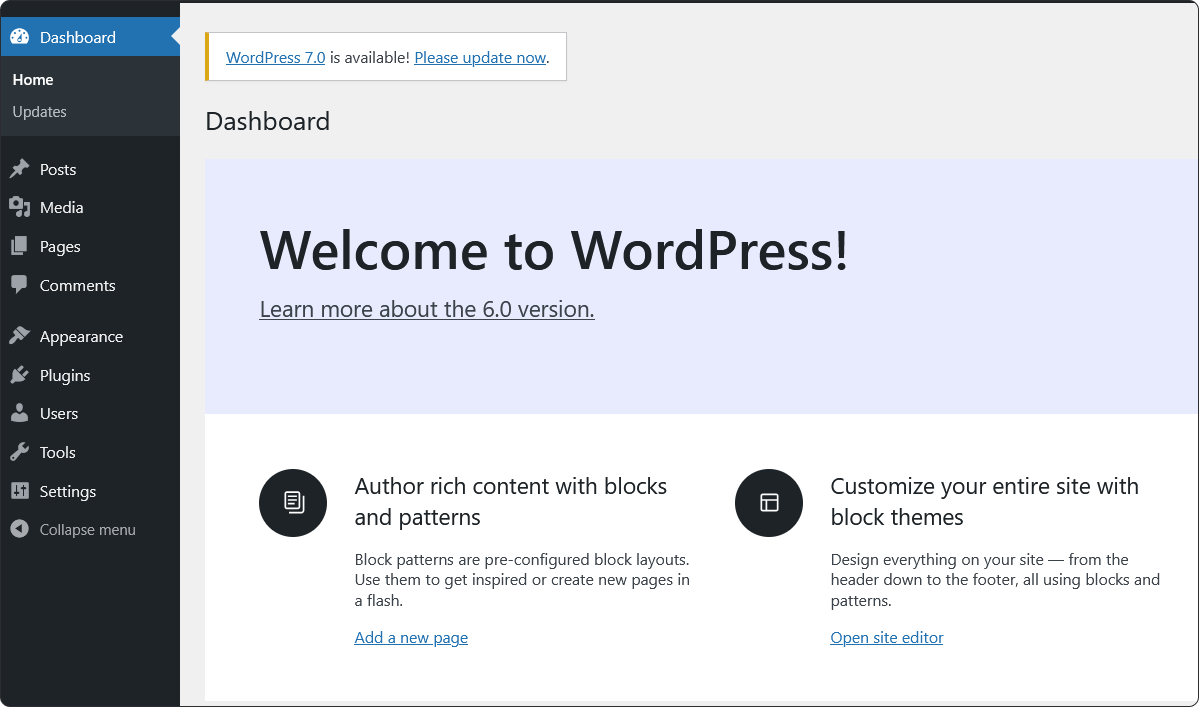The width and height of the screenshot is (1199, 707).
Task: Select Home in the Dashboard submenu
Action: [33, 79]
